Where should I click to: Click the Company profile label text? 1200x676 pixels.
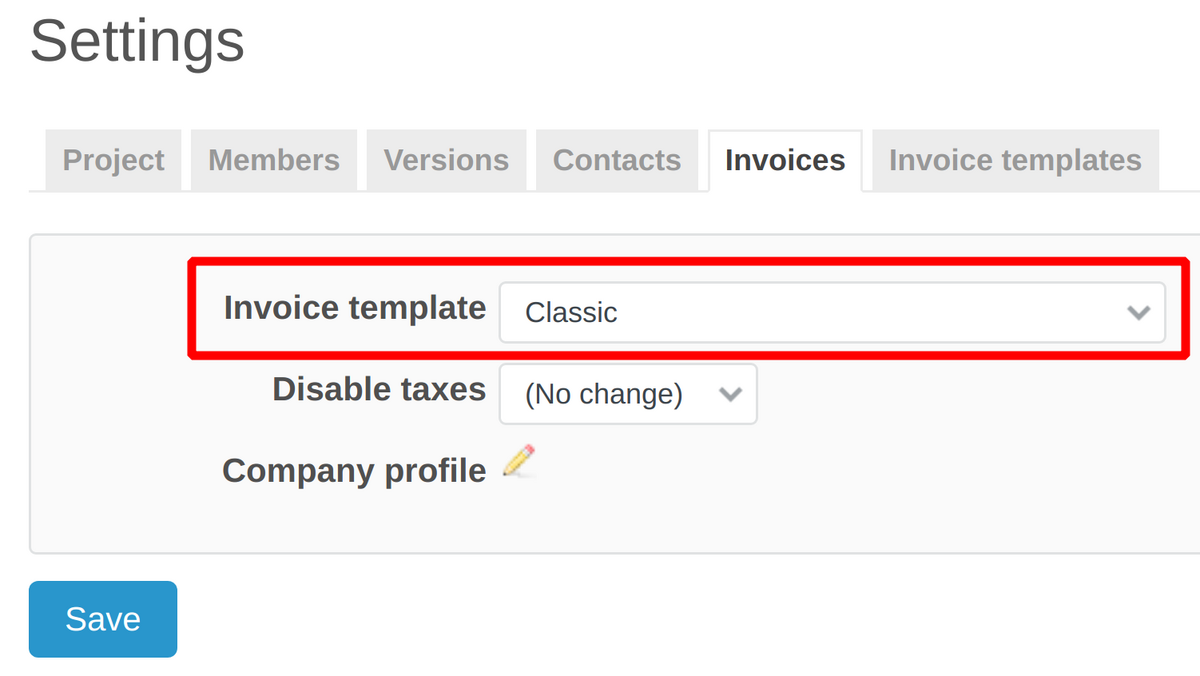354,470
